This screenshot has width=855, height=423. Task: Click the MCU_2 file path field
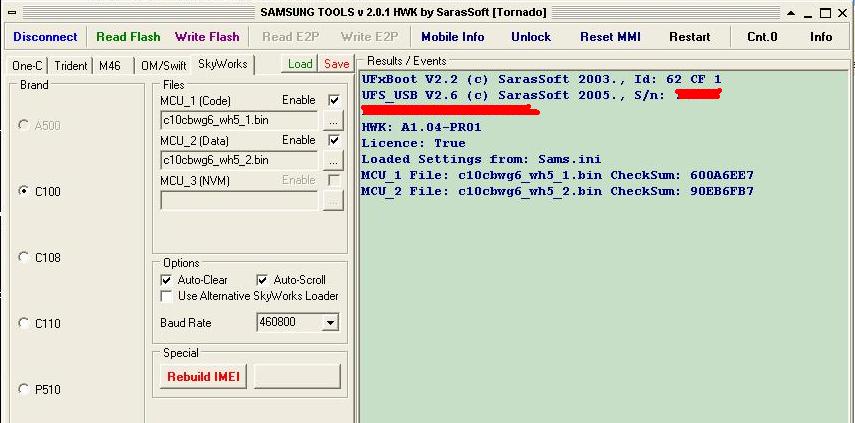click(239, 160)
